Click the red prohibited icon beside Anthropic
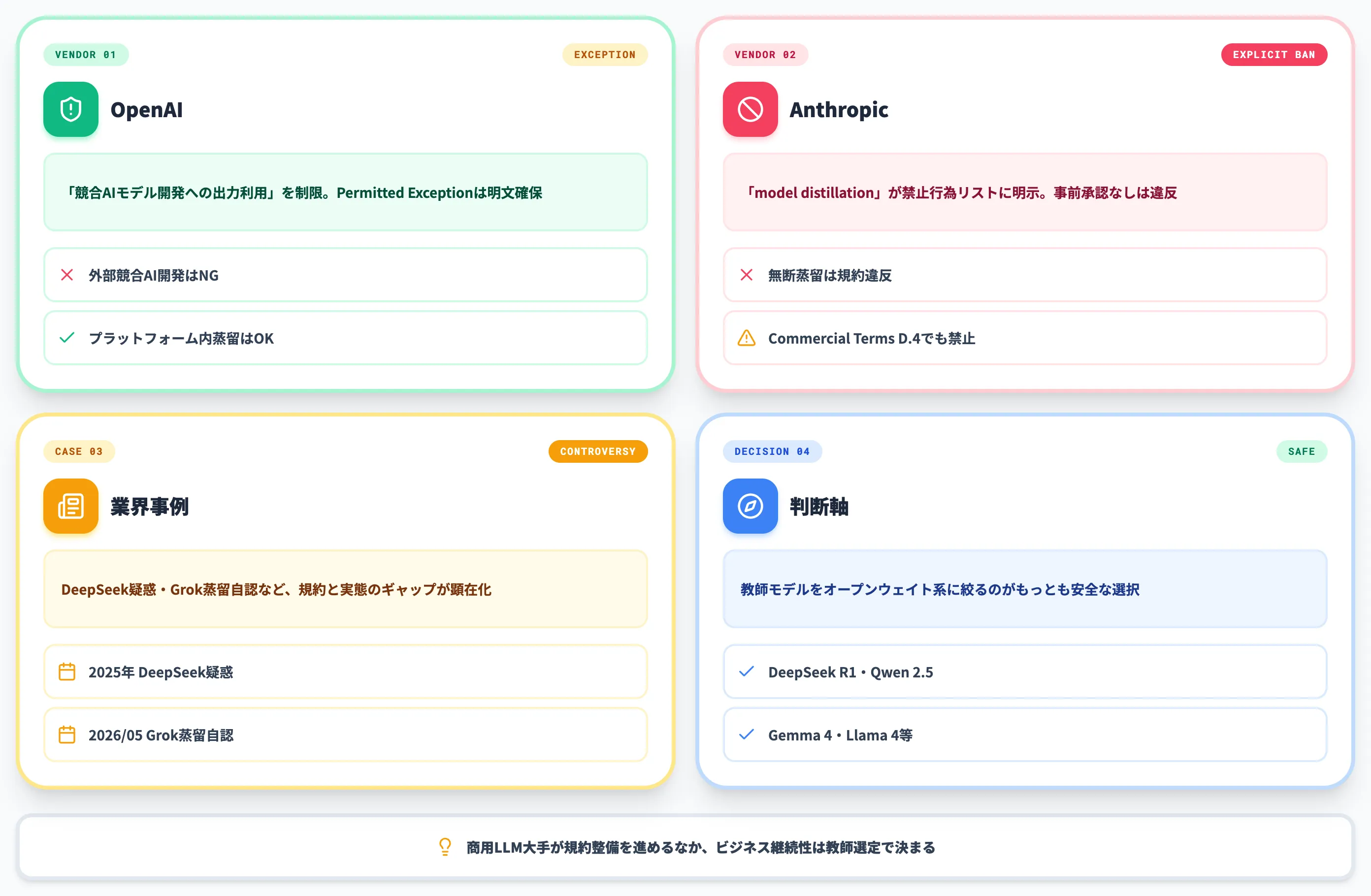The image size is (1371, 896). click(750, 109)
